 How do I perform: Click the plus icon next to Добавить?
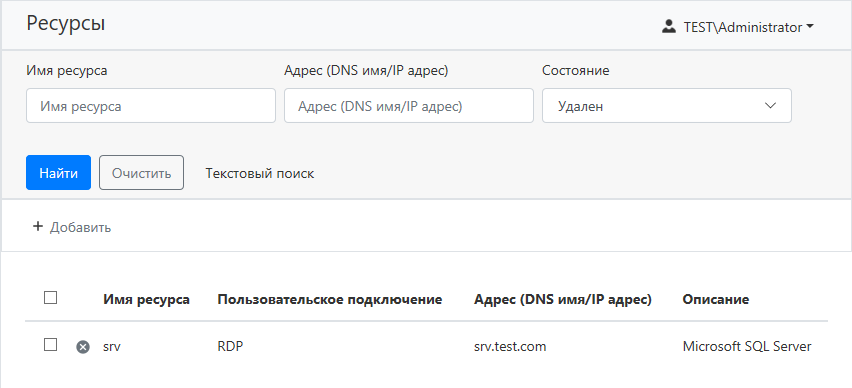point(37,227)
